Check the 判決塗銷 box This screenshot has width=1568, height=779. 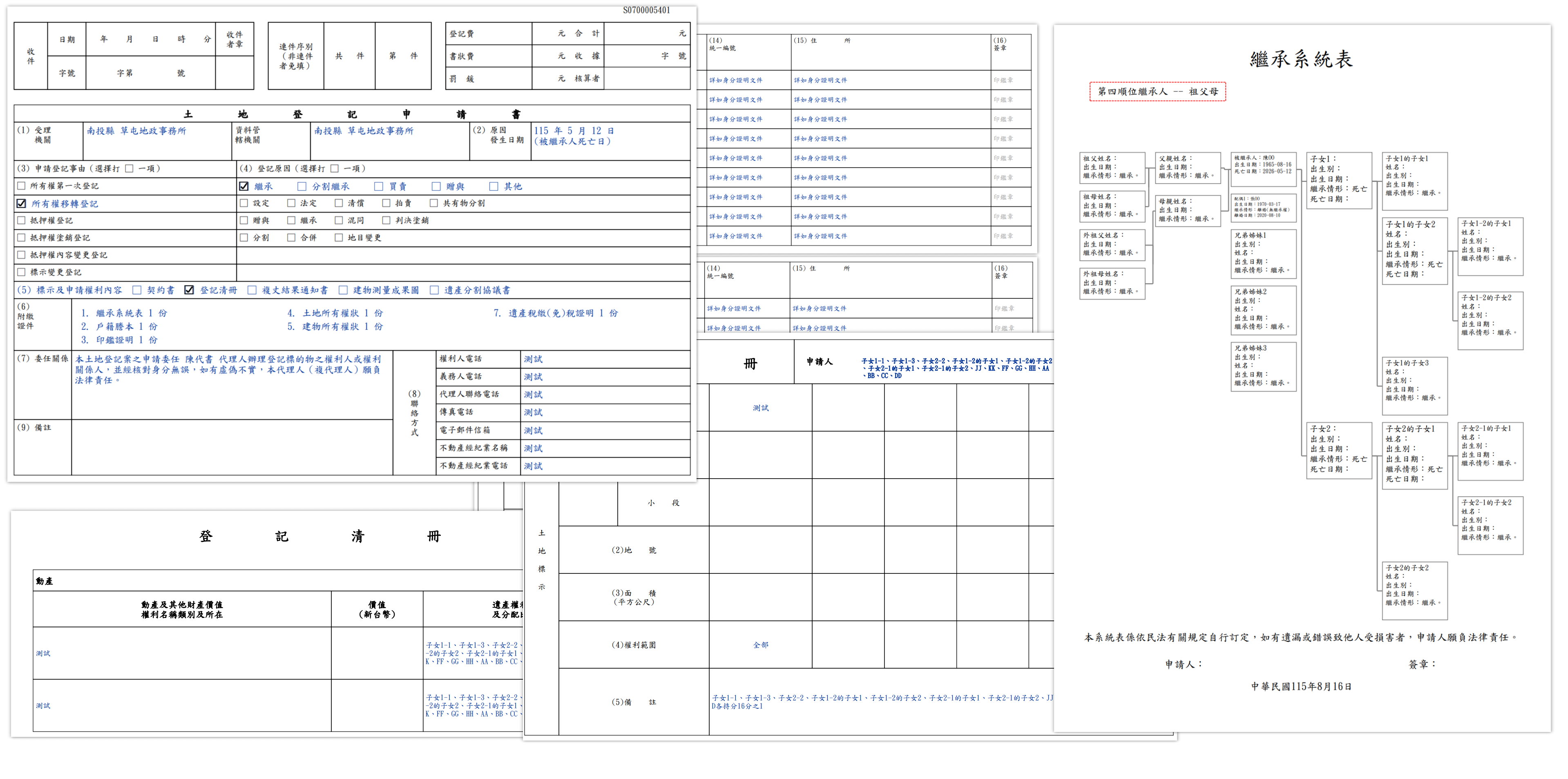(x=386, y=220)
